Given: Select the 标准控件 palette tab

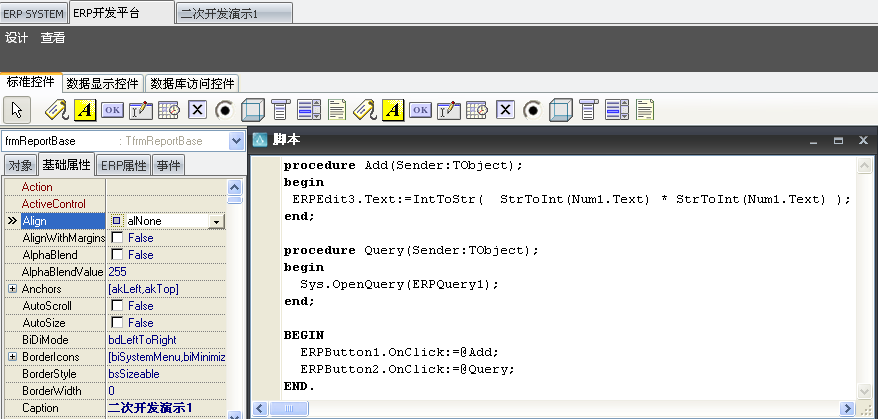Looking at the screenshot, I should click(31, 82).
